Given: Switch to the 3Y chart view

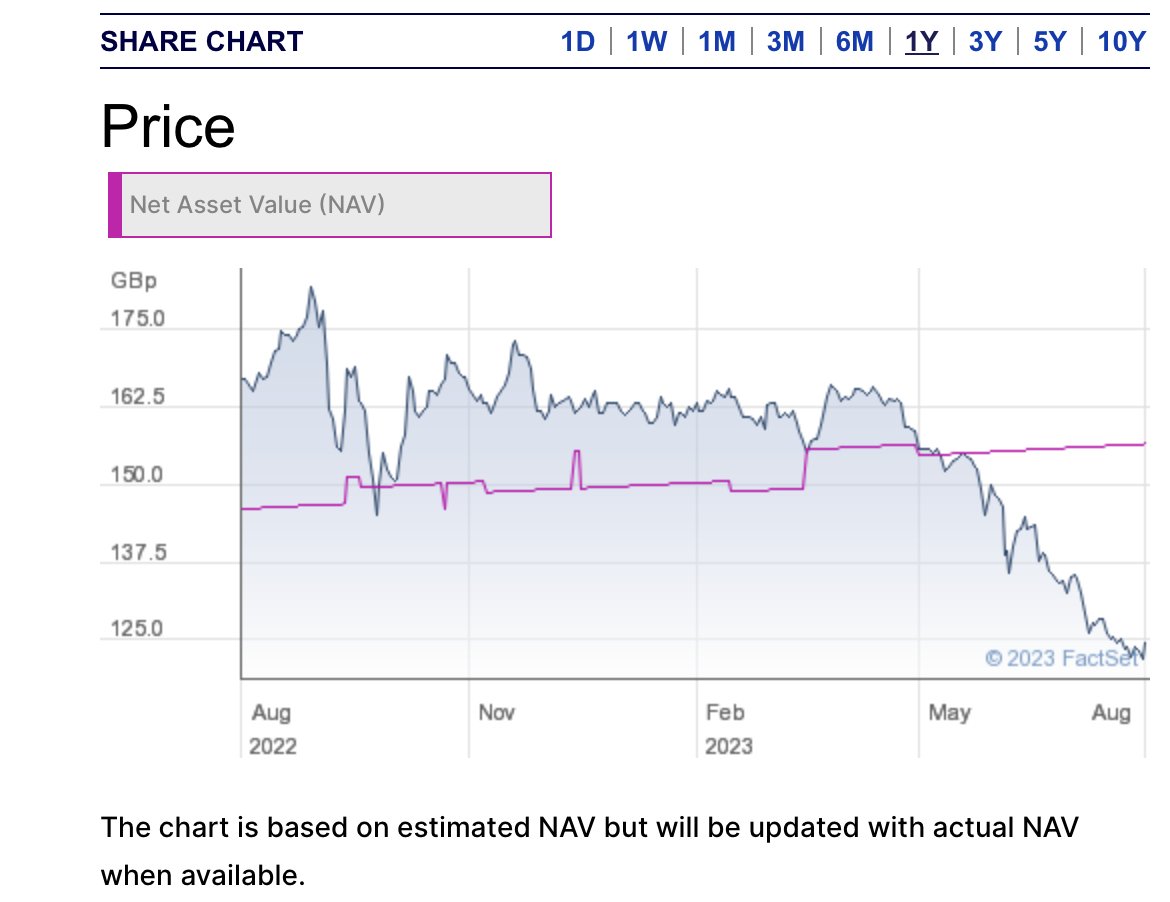Looking at the screenshot, I should pos(985,41).
